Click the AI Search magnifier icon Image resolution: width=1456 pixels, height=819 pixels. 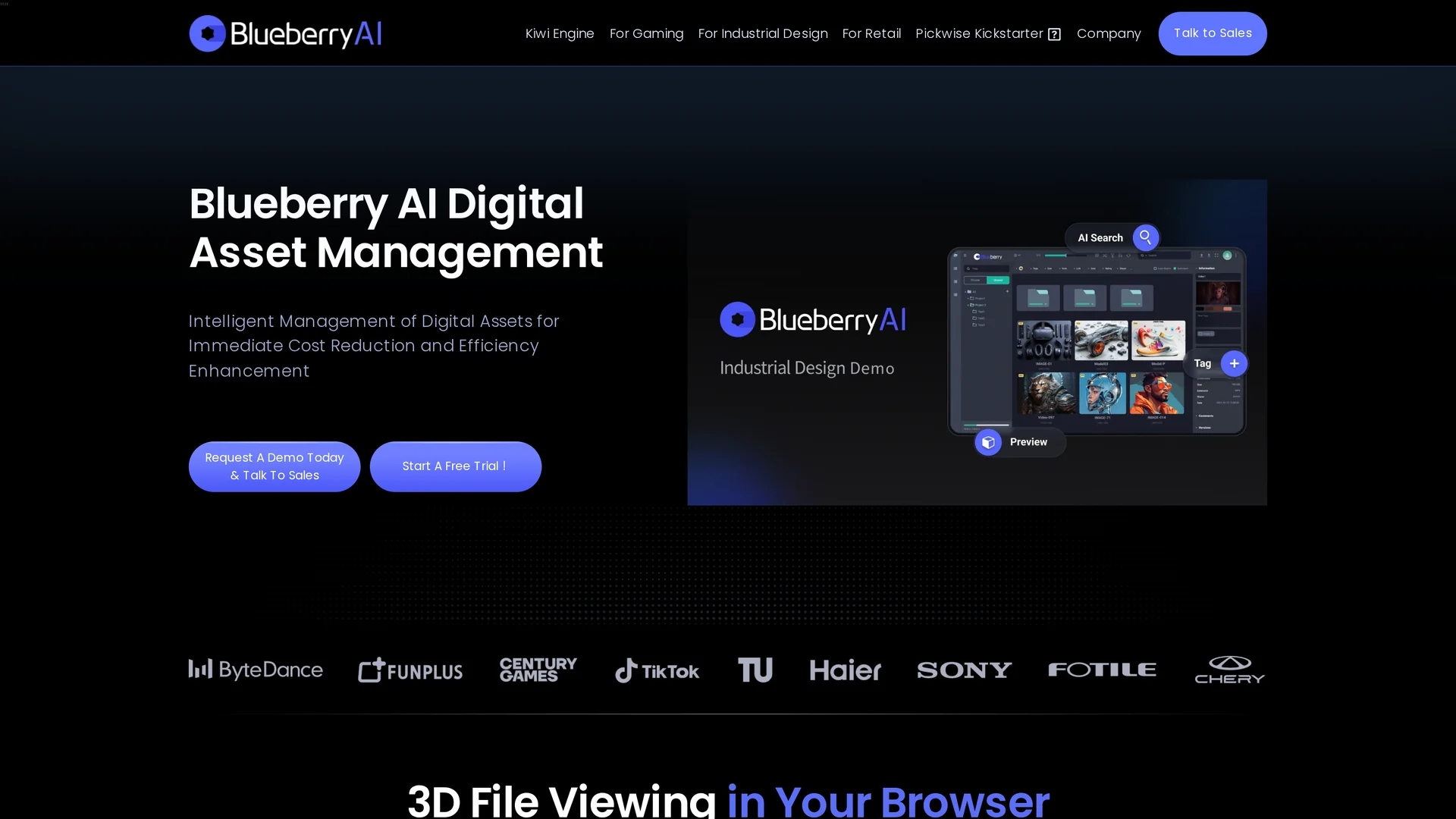(x=1146, y=237)
